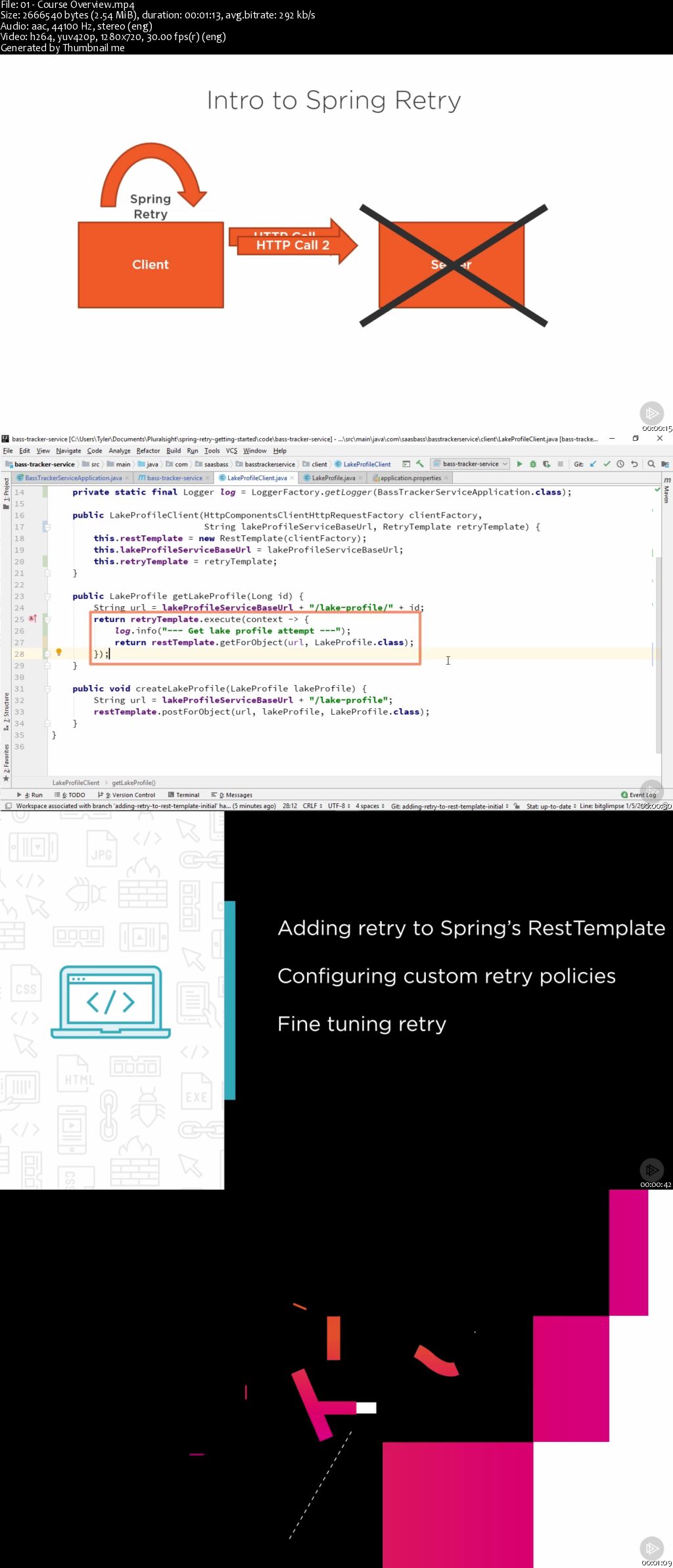Click 'Fine tuning retry' slide text

pos(362,1024)
